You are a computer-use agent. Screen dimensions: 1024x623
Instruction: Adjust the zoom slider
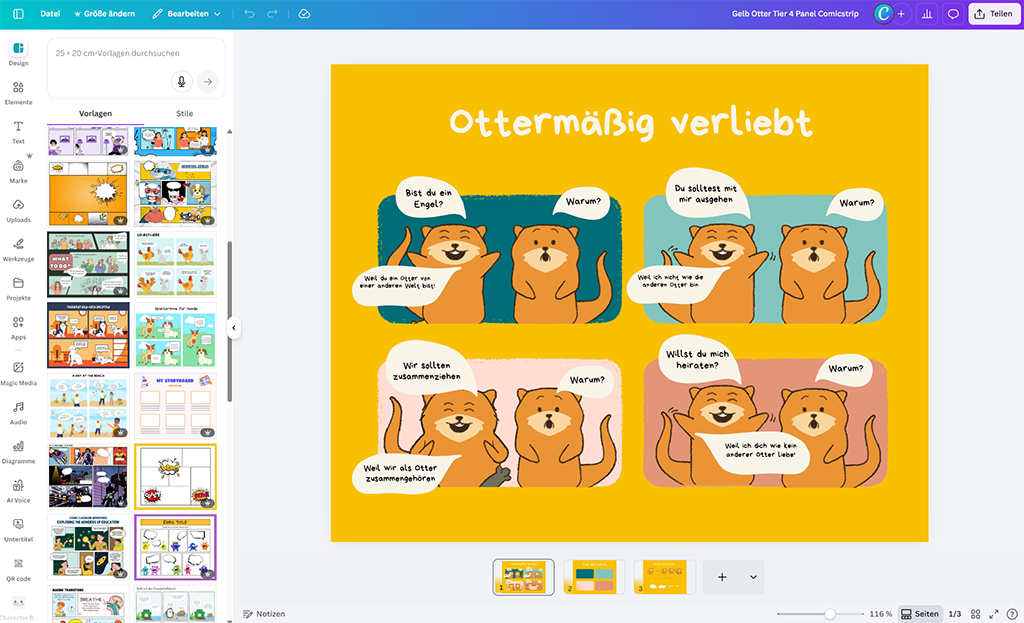pyautogui.click(x=829, y=614)
